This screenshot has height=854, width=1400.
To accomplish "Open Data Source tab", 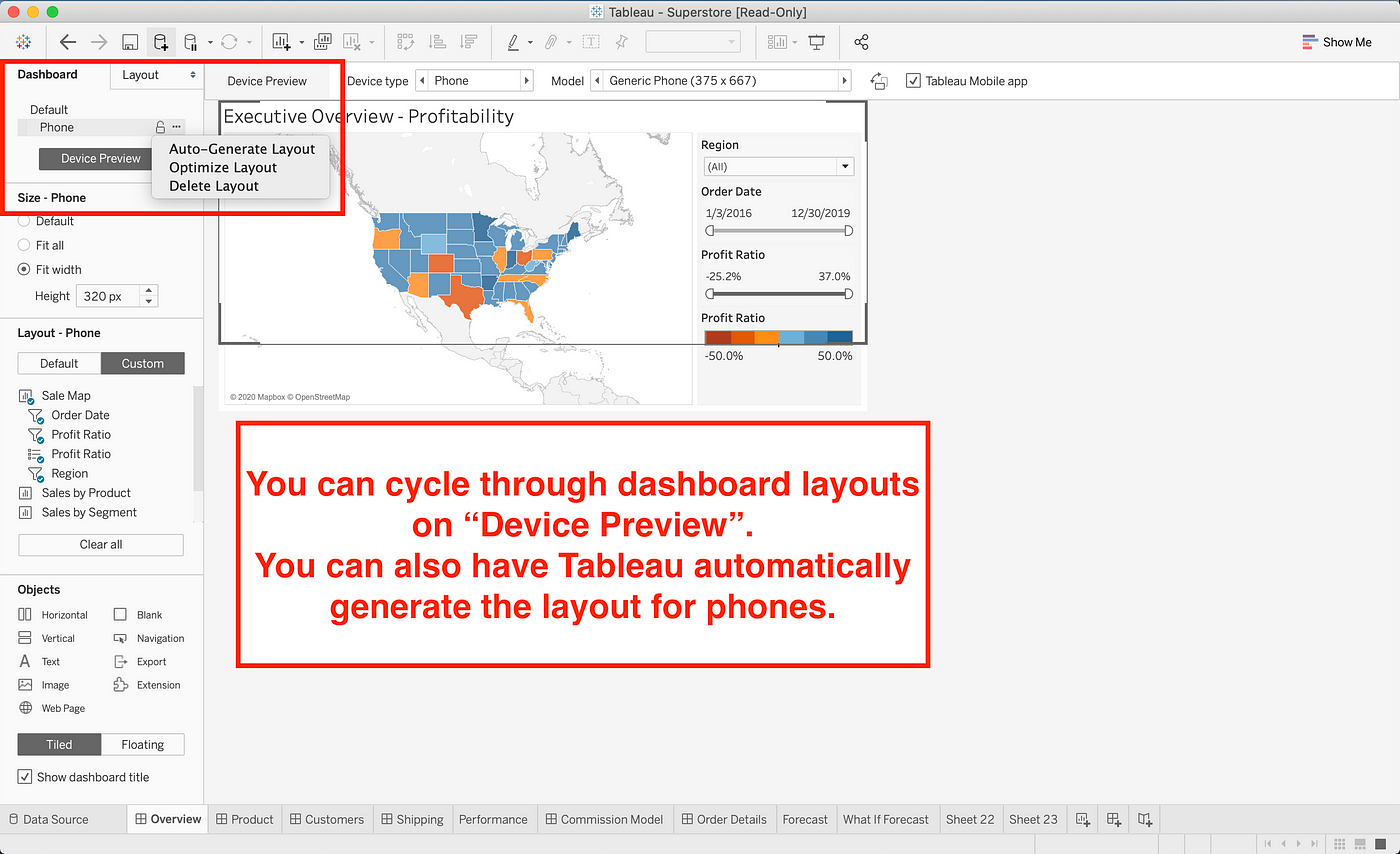I will pos(48,819).
